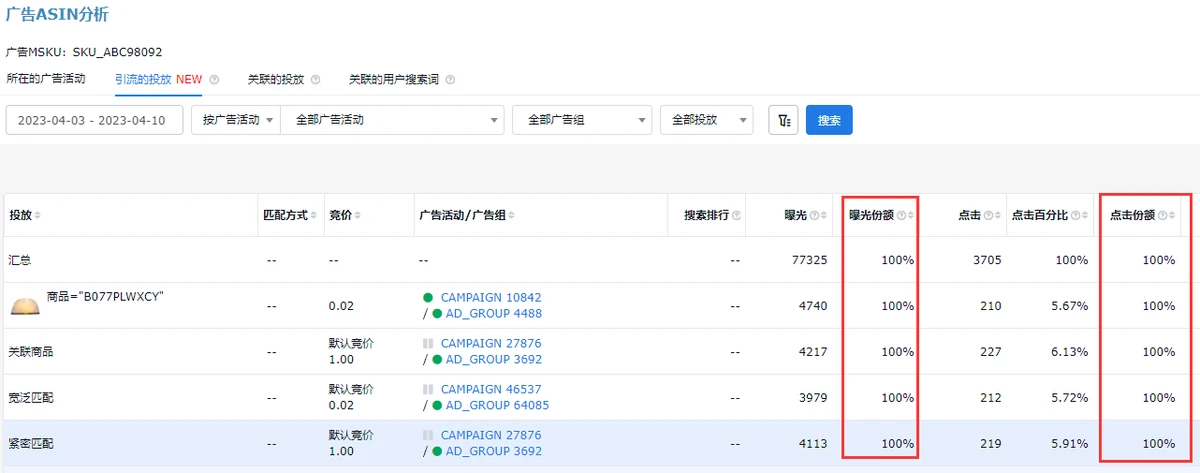Expand the 全部广告组 dropdown

[x=582, y=120]
